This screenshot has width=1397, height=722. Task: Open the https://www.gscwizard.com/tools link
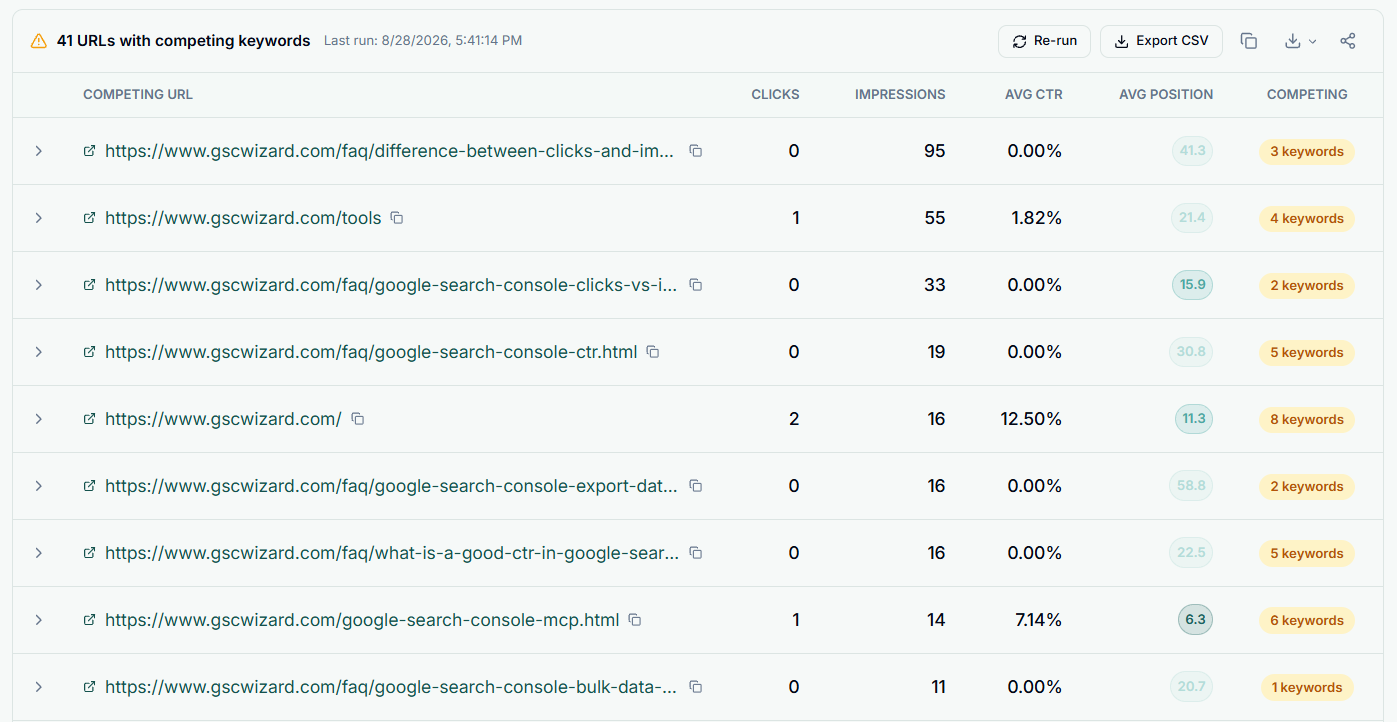tap(243, 218)
